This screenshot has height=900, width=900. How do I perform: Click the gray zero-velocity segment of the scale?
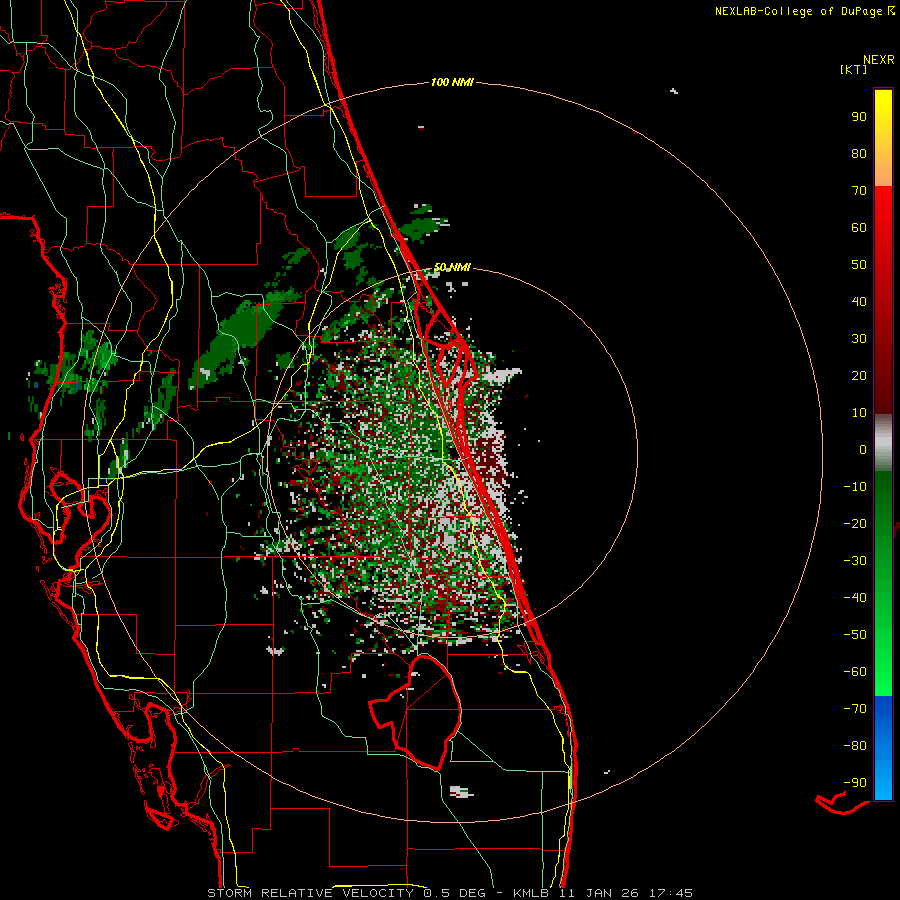883,442
